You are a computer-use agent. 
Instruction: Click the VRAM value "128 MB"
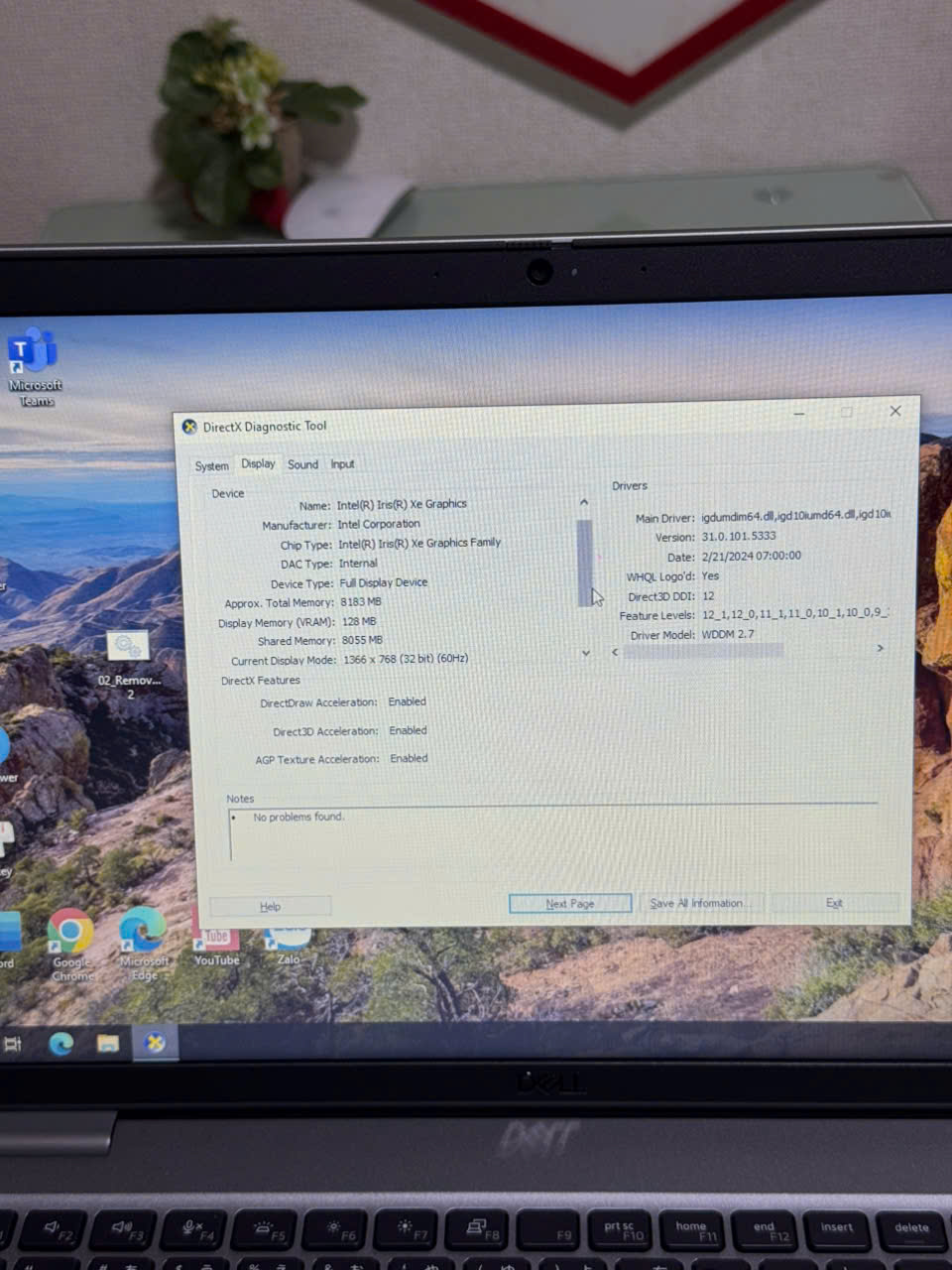[x=359, y=621]
